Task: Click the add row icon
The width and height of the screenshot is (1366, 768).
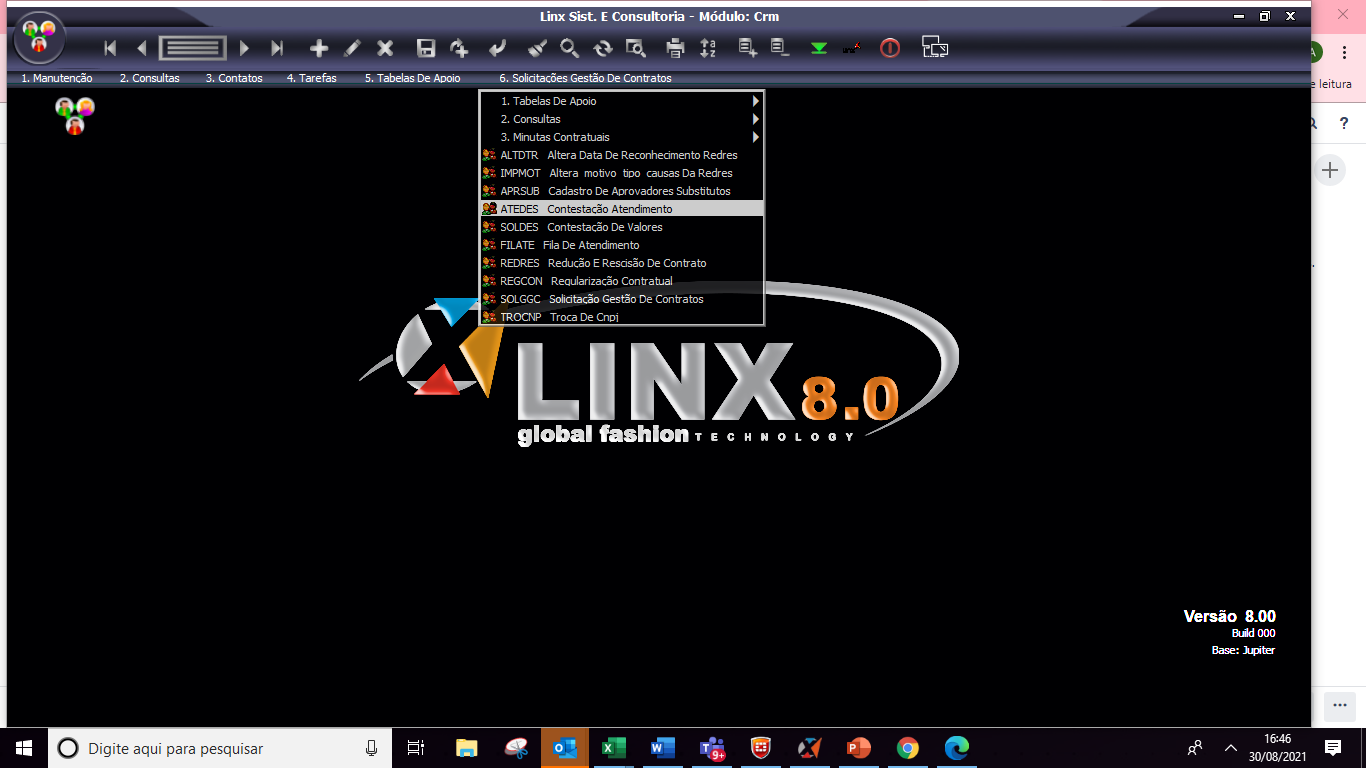Action: tap(747, 47)
